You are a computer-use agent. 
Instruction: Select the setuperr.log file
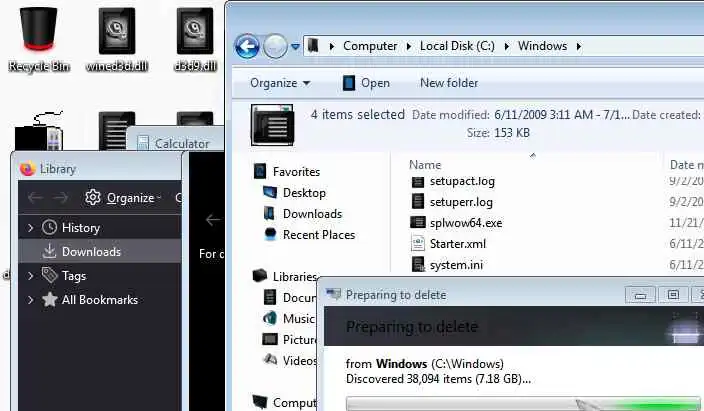pyautogui.click(x=461, y=202)
